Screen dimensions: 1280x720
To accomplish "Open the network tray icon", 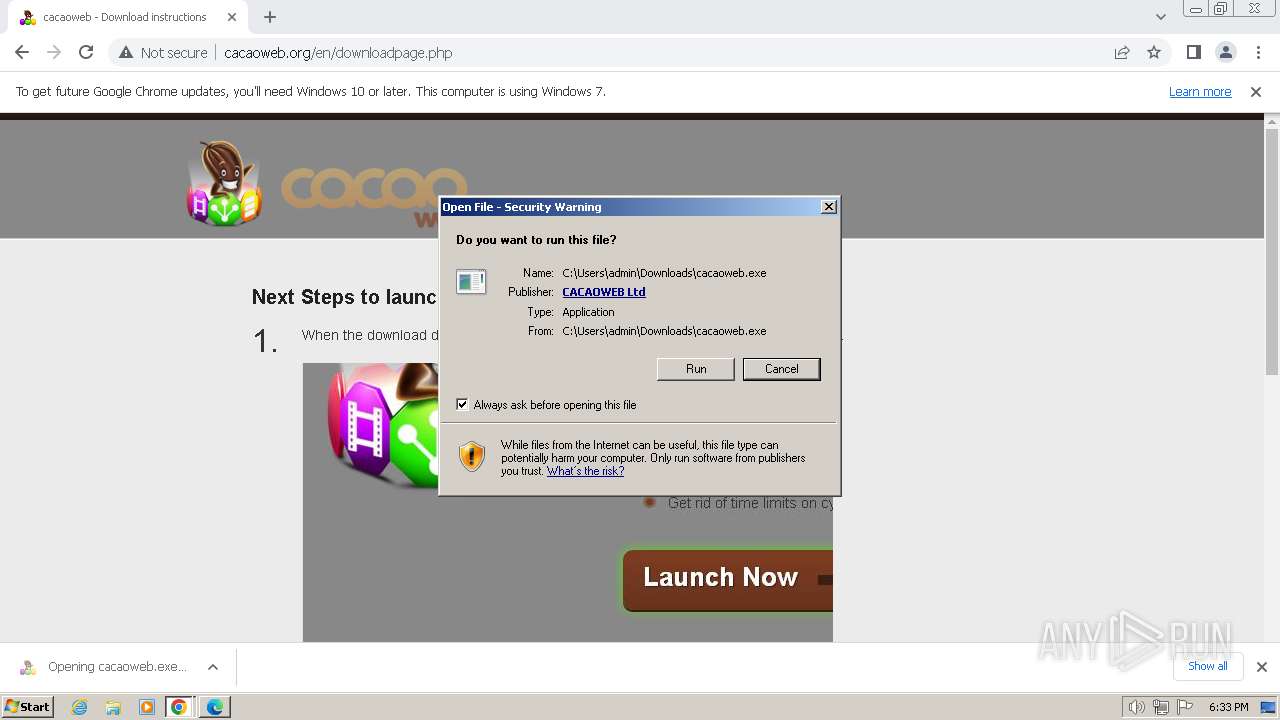I will tap(1161, 707).
